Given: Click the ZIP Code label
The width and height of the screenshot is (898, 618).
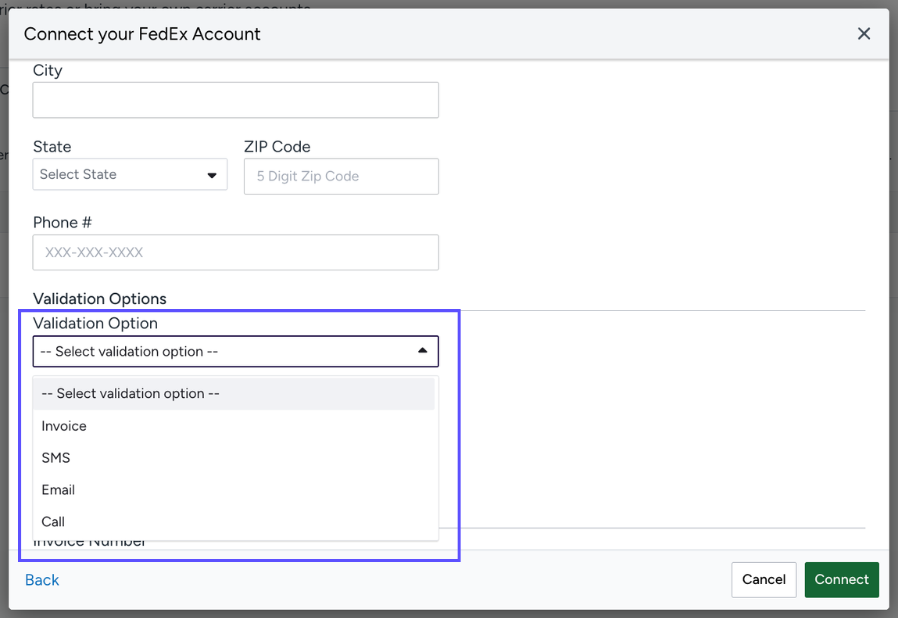Looking at the screenshot, I should click(277, 147).
